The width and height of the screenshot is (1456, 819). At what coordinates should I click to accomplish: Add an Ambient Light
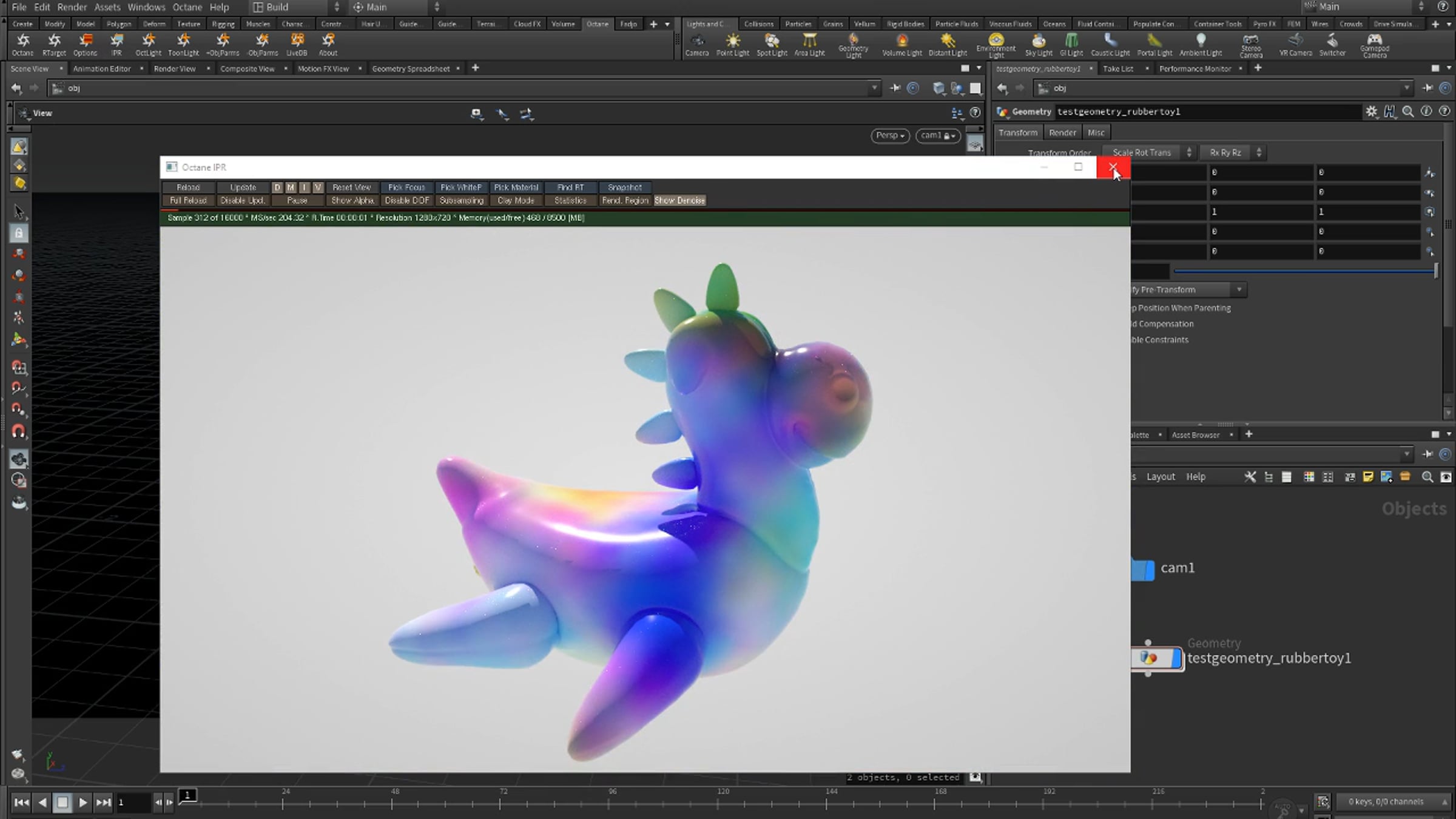(x=1201, y=45)
